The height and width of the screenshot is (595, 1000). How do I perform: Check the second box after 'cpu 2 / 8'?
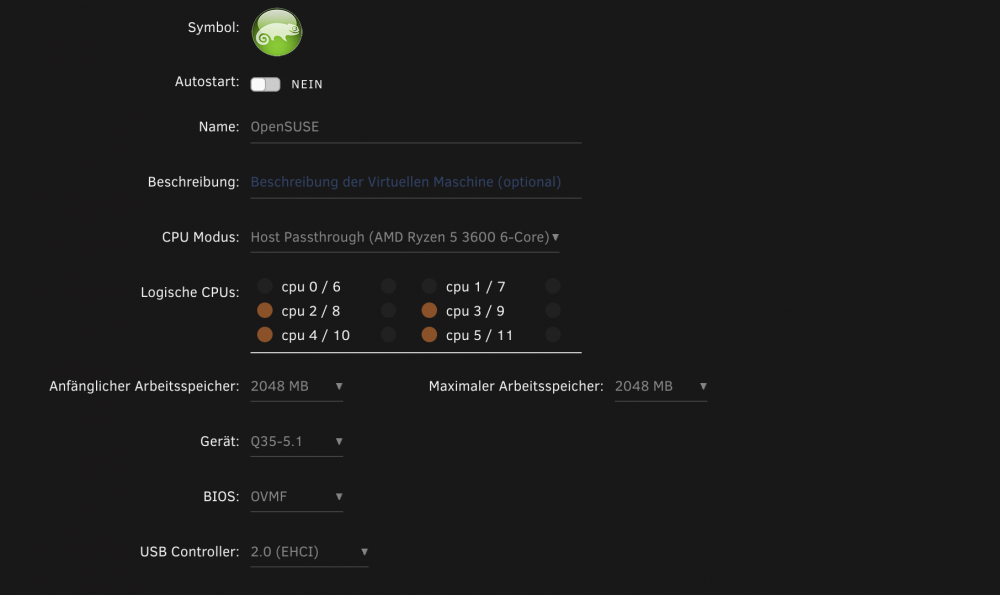click(x=388, y=311)
